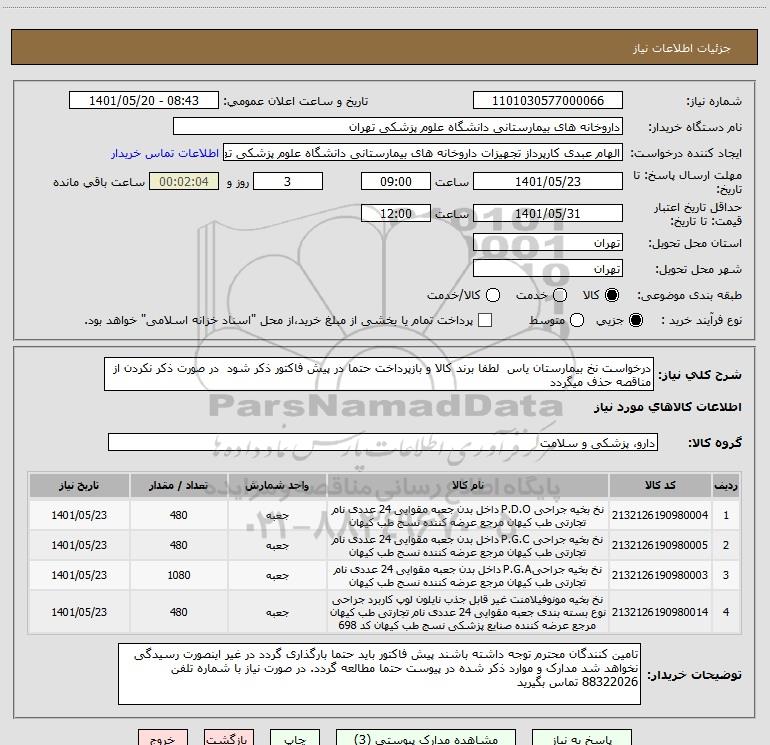Image resolution: width=770 pixels, height=745 pixels.
Task: Click the کد کالا column header
Action: point(660,486)
